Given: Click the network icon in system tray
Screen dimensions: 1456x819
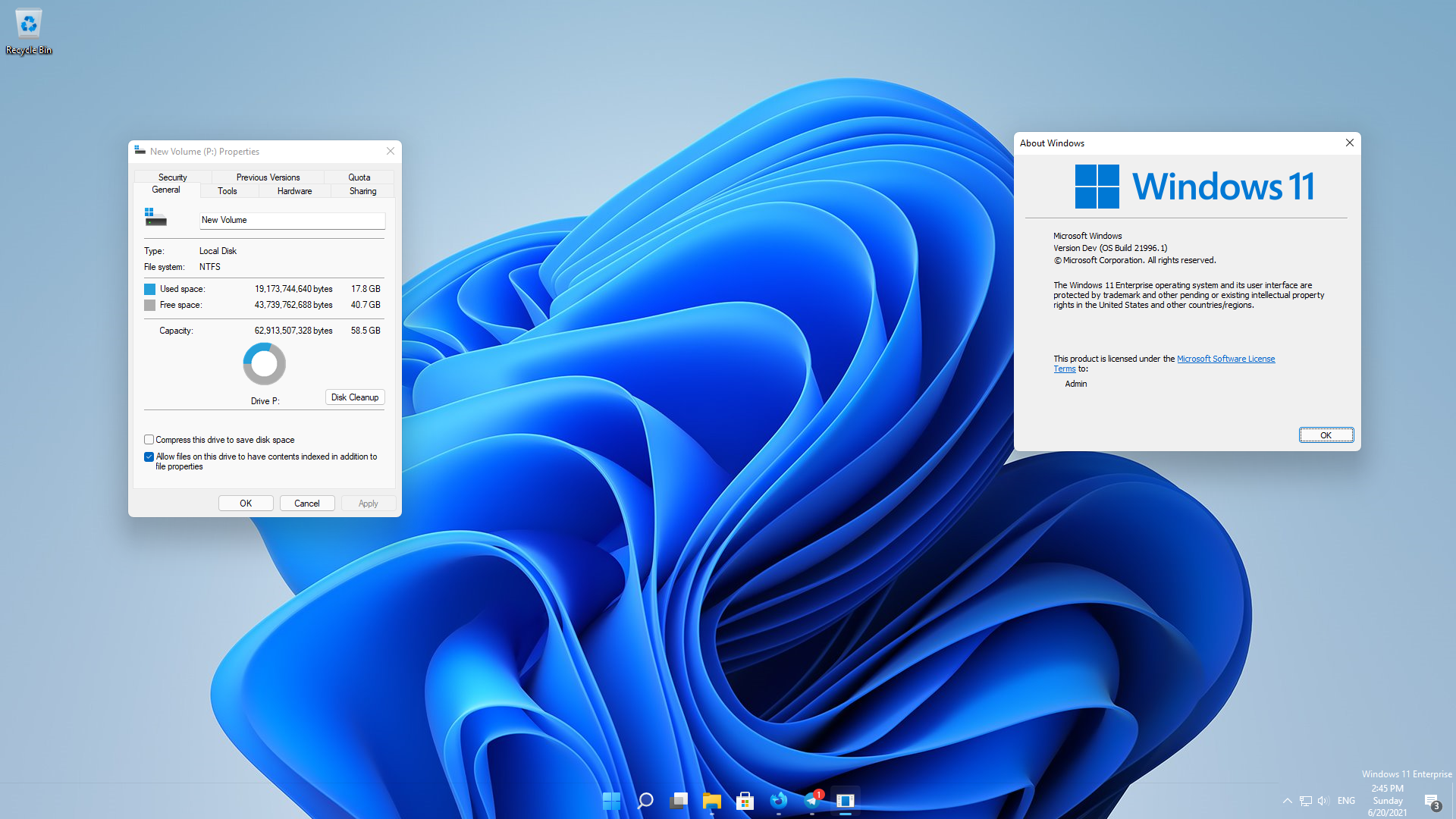Looking at the screenshot, I should tap(1306, 801).
